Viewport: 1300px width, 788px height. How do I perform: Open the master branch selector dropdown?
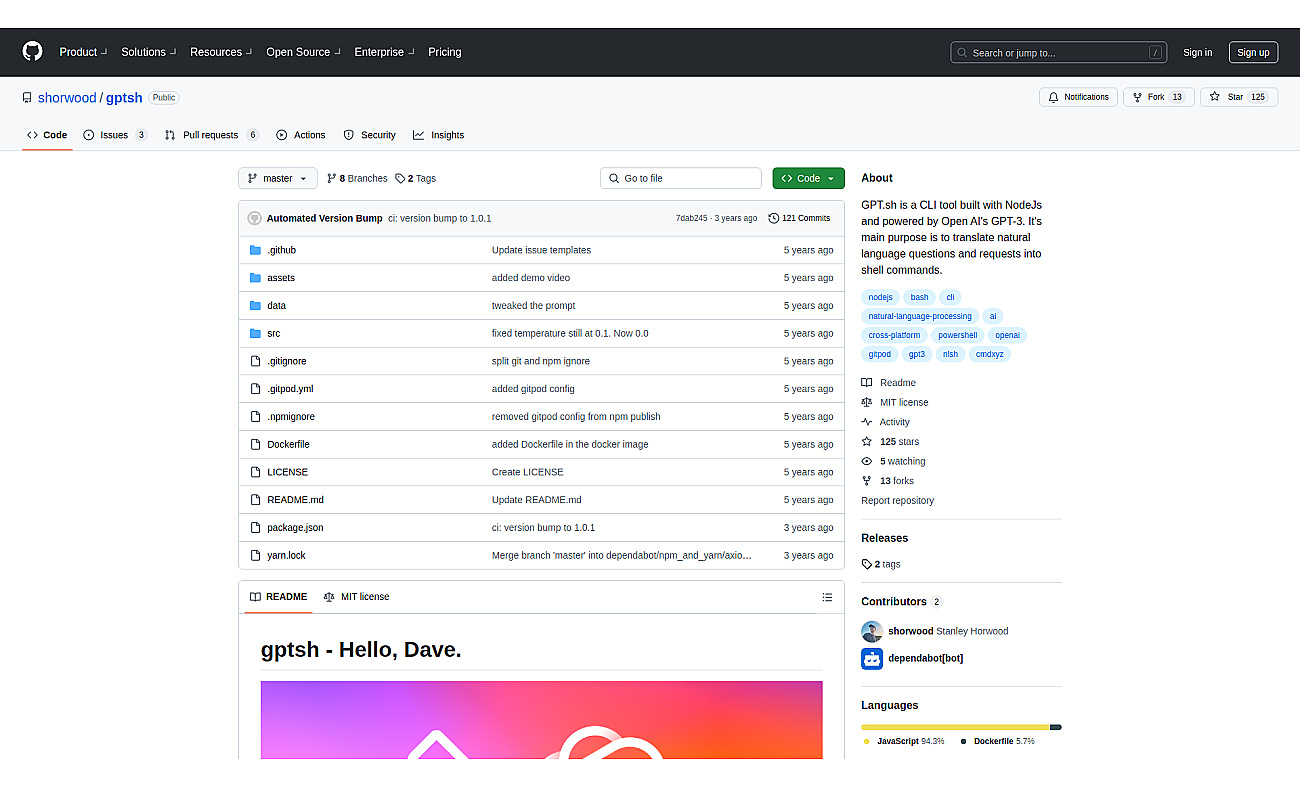pos(278,178)
